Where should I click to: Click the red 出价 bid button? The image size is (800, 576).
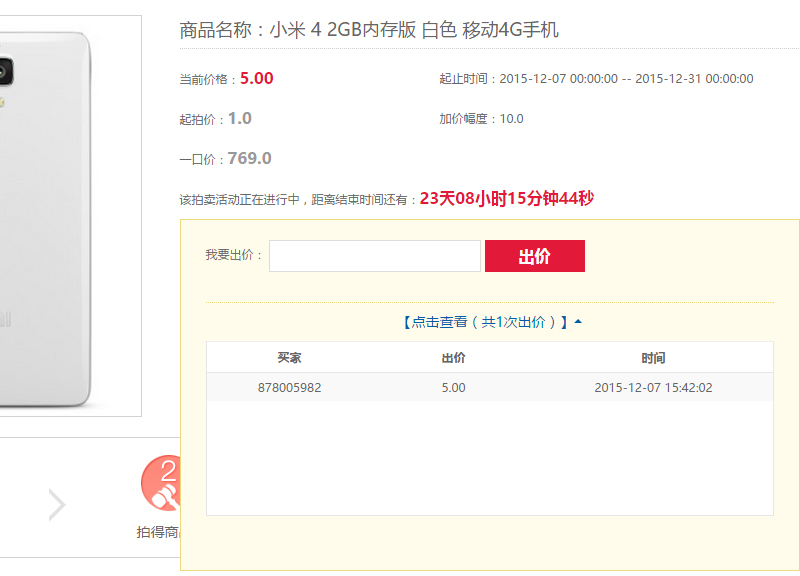click(535, 256)
